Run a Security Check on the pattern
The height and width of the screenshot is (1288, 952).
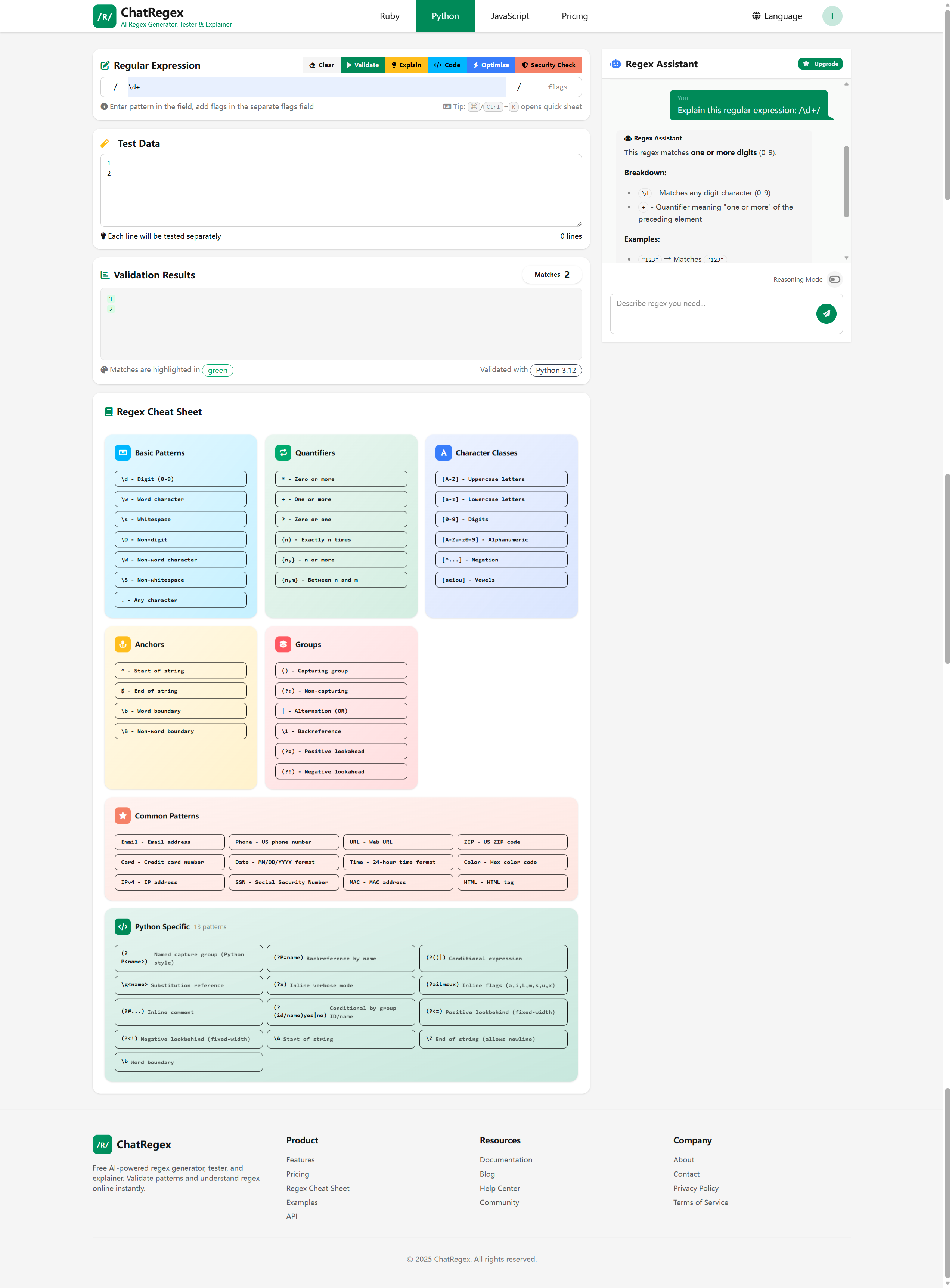tap(548, 65)
